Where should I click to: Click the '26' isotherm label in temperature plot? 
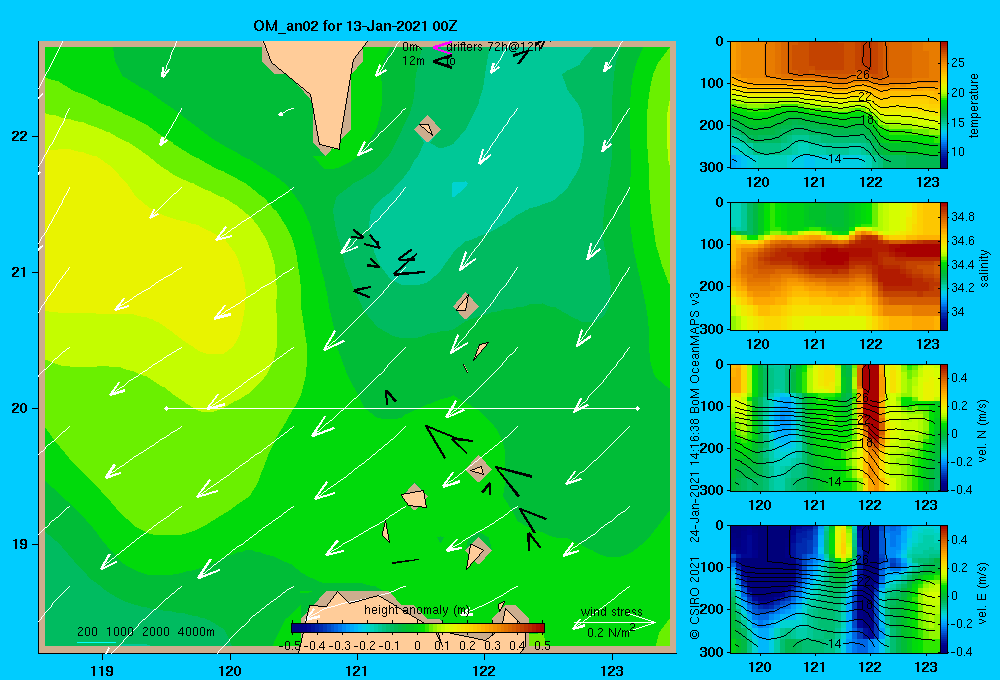863,75
